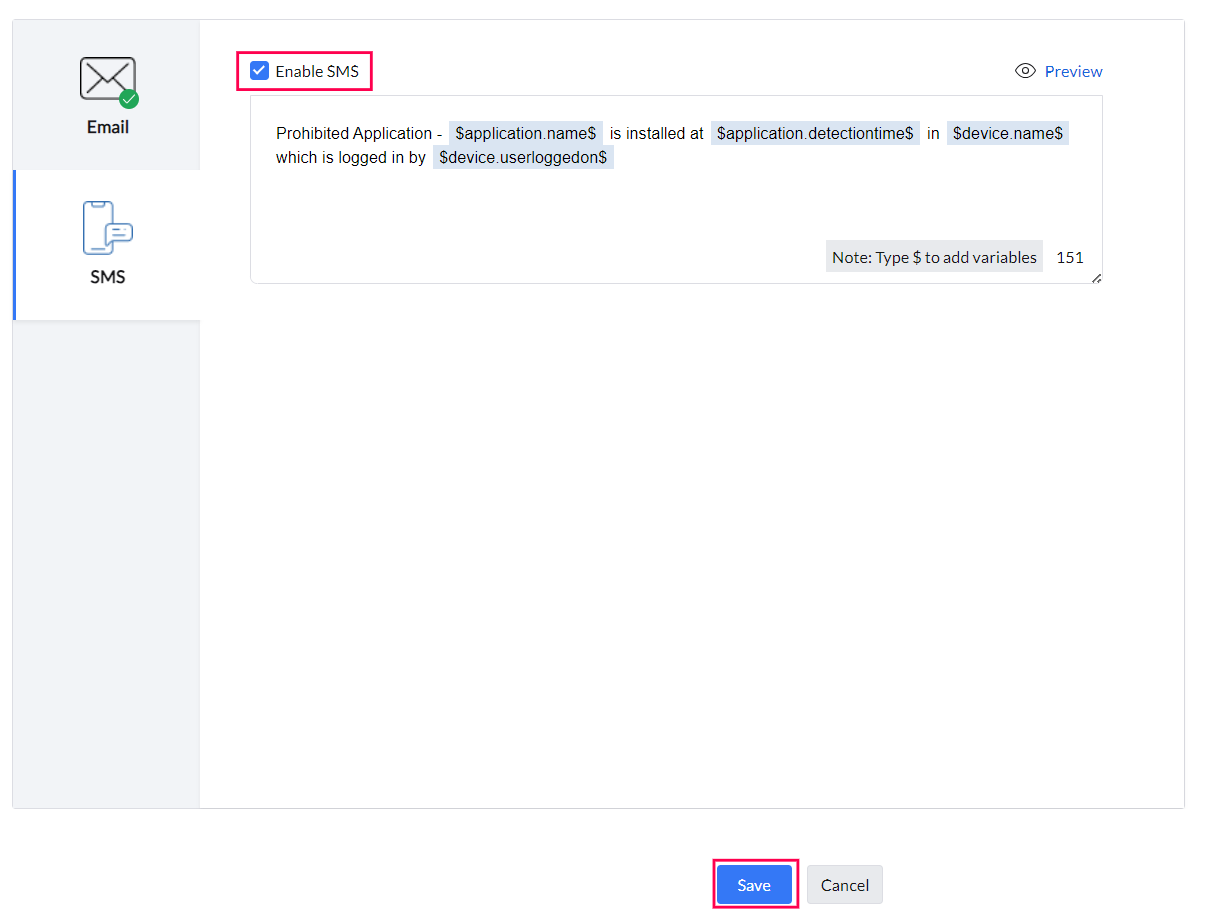
Task: Switch to the SMS tab
Action: (x=107, y=243)
